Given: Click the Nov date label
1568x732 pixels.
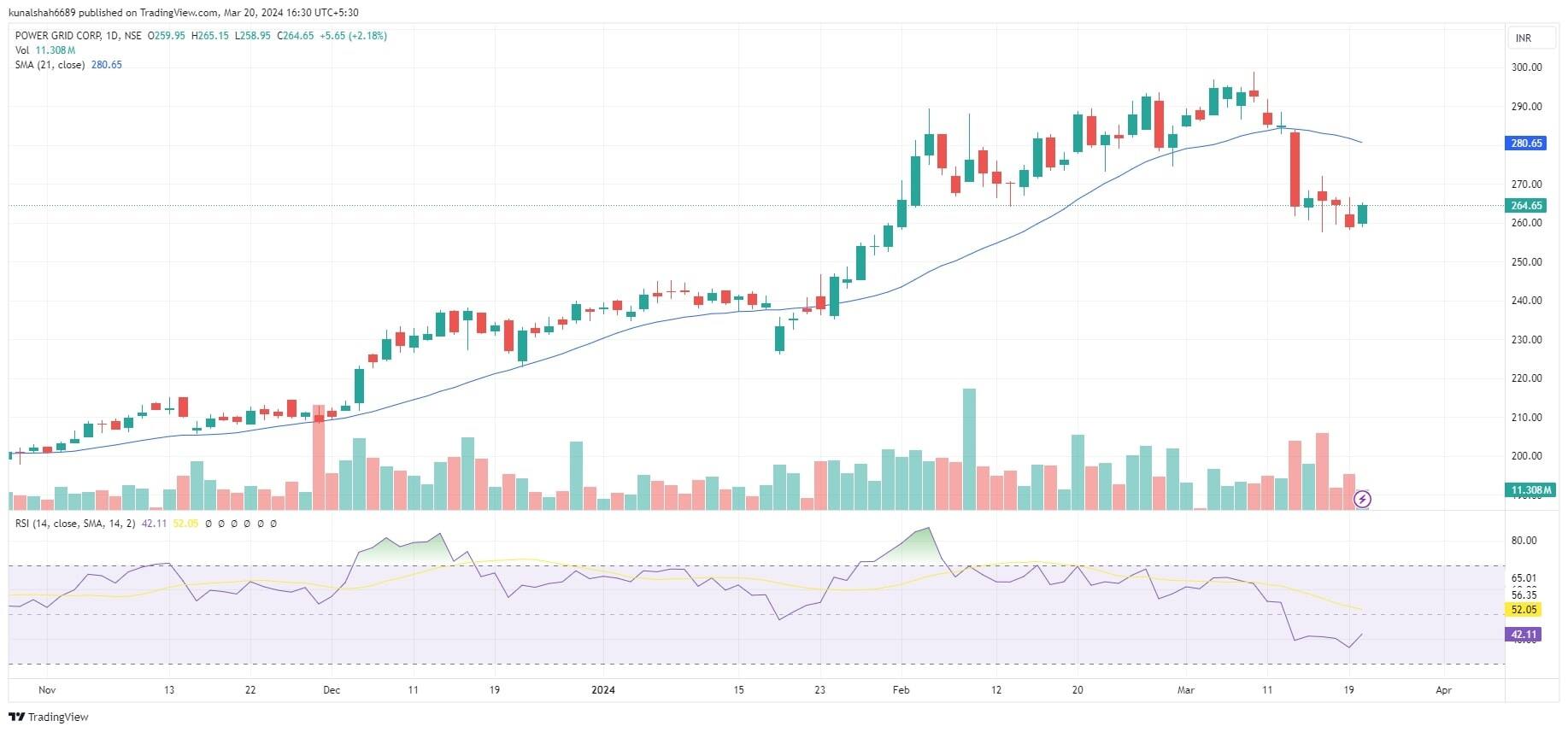Looking at the screenshot, I should tap(47, 690).
